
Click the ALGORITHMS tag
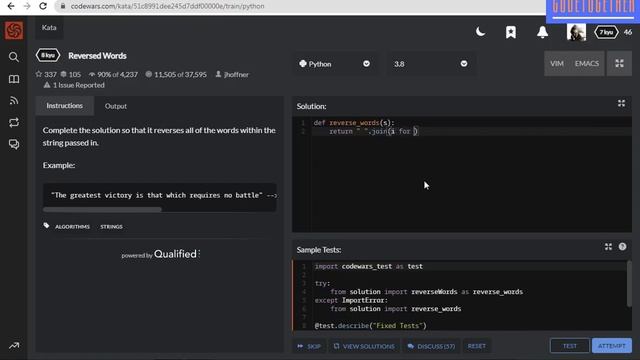coord(72,227)
